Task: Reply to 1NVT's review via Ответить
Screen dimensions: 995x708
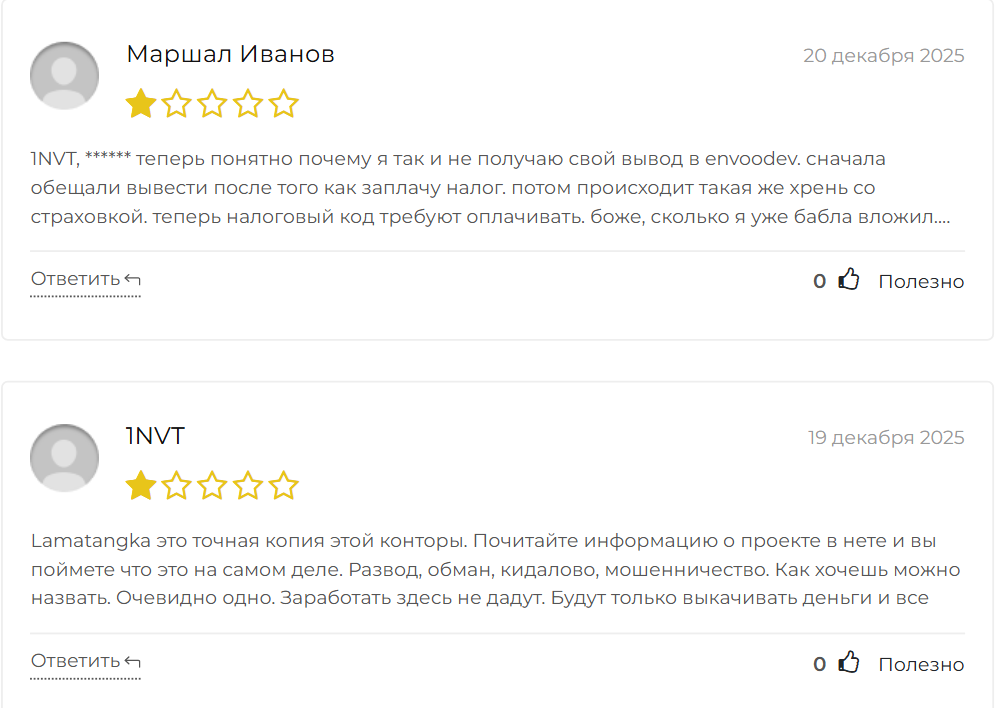Action: click(85, 662)
